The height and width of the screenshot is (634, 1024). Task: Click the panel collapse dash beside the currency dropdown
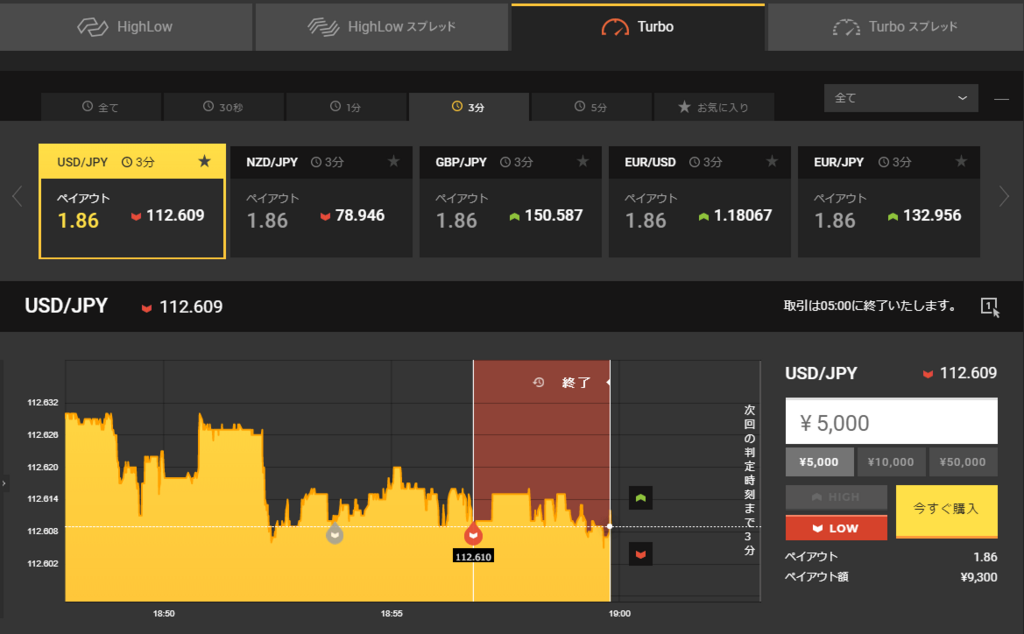click(x=1001, y=98)
